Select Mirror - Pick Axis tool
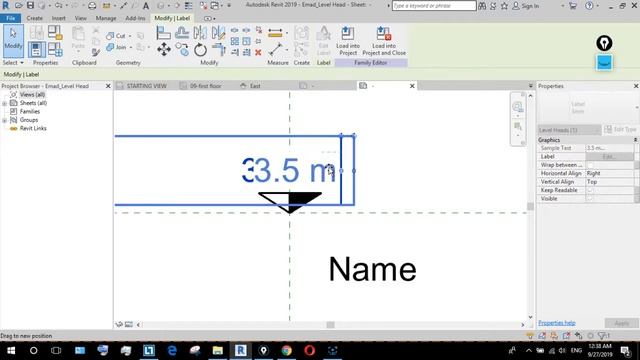The width and height of the screenshot is (640, 360). point(200,33)
